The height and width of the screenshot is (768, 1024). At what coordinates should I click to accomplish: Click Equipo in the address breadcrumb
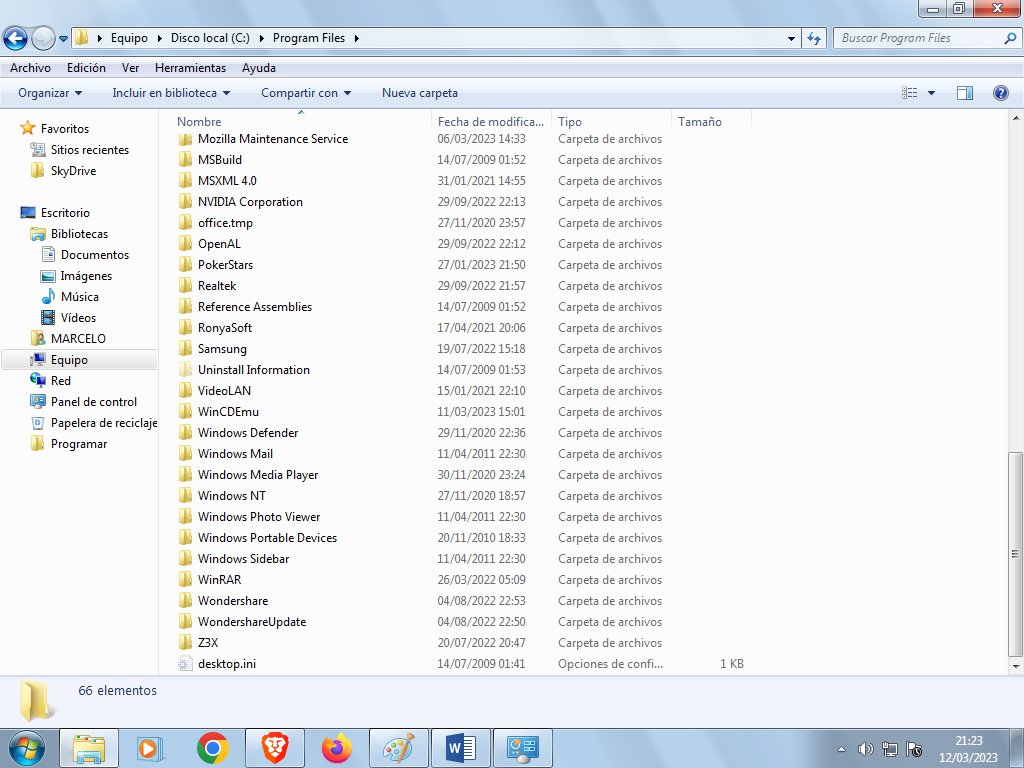(129, 38)
